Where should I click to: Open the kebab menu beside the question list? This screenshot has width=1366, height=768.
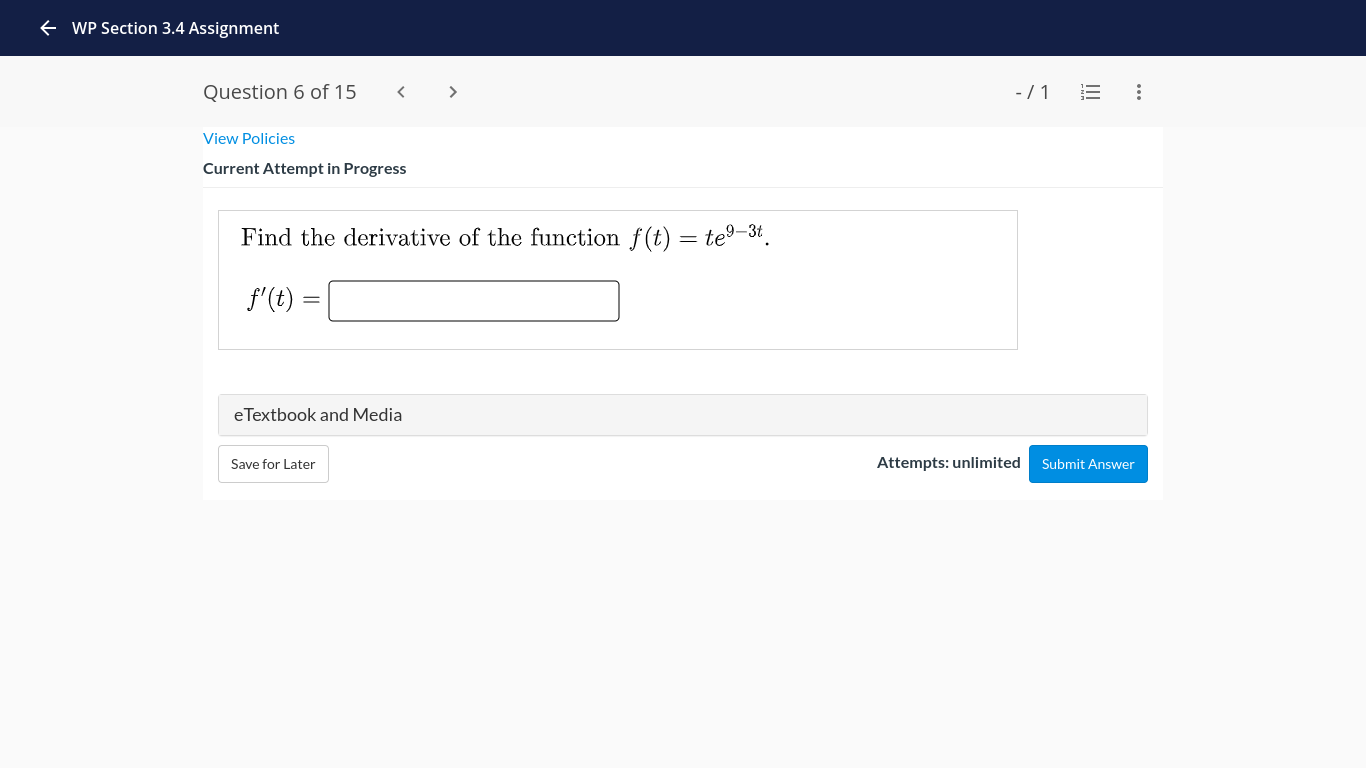point(1138,92)
